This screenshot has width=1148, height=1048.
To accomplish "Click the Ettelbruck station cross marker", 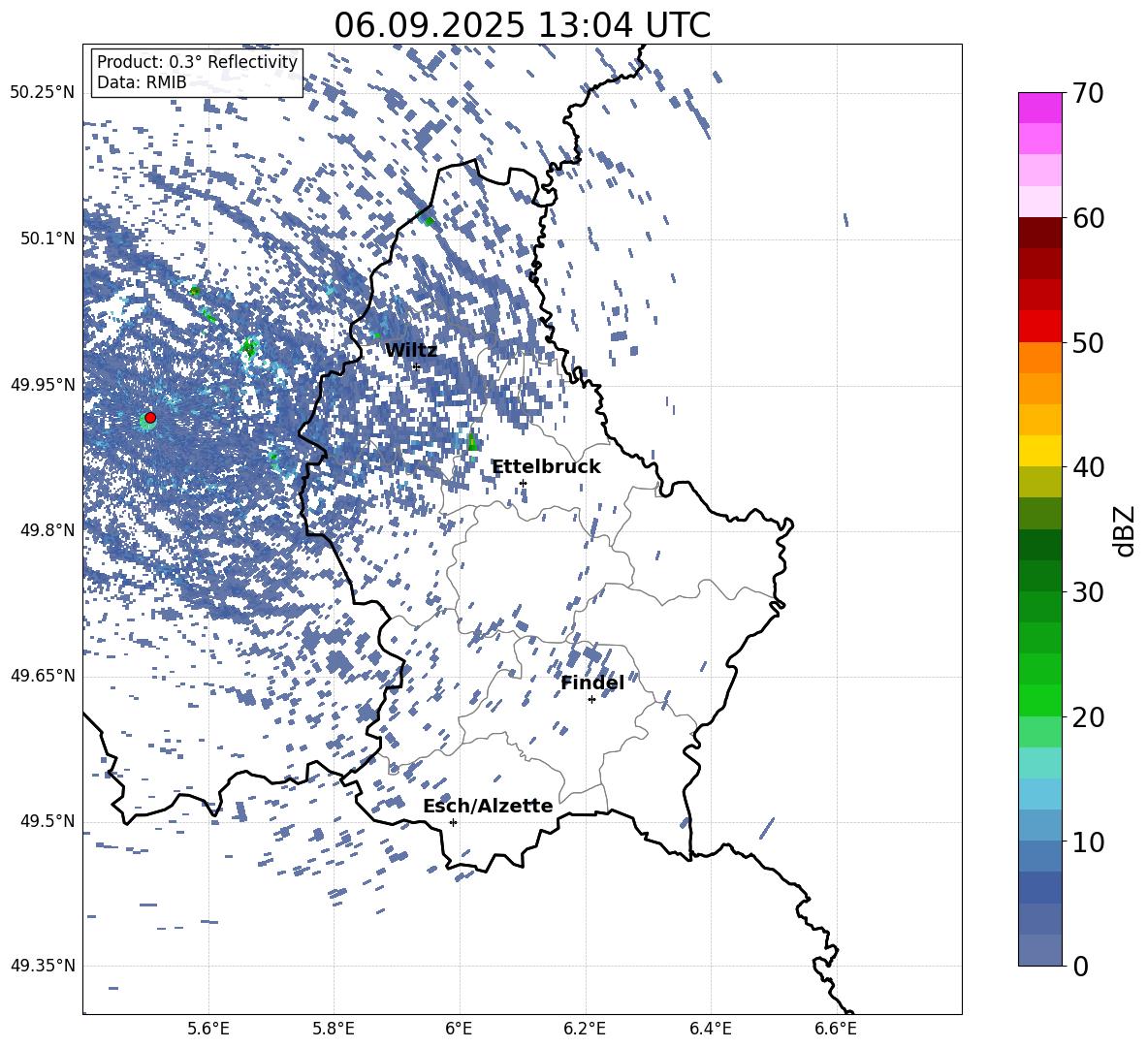I will point(523,483).
